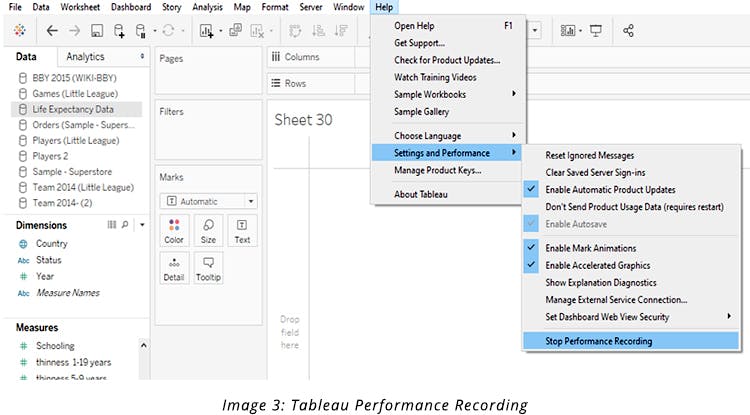750x415 pixels.
Task: Select Life Expectancy Data source
Action: [77, 109]
